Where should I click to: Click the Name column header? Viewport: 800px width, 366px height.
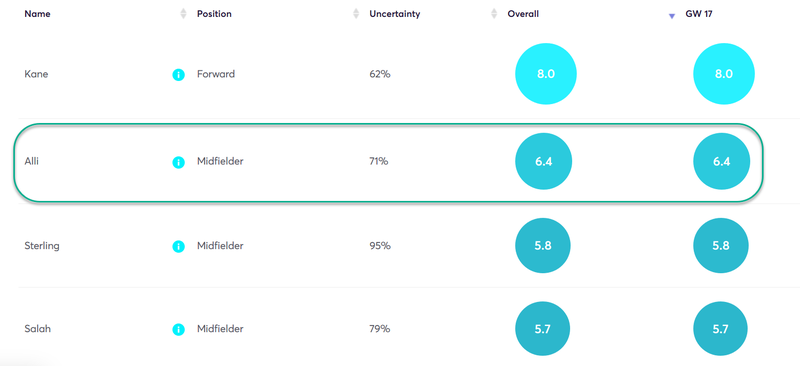tap(35, 14)
